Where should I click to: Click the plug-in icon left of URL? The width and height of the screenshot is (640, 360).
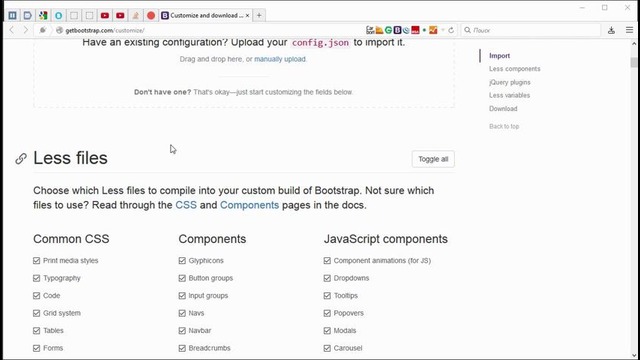[42, 30]
